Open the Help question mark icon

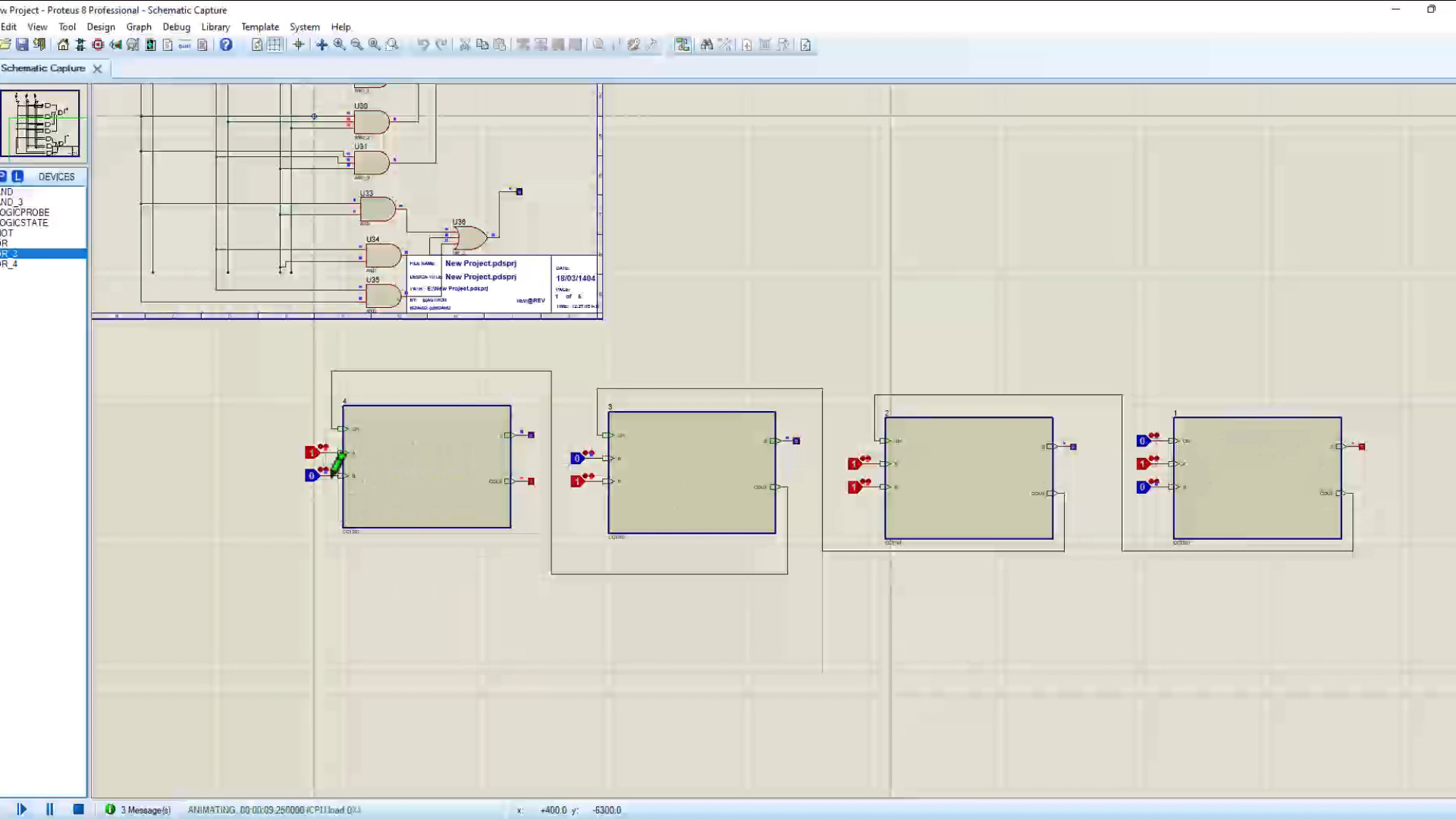226,45
